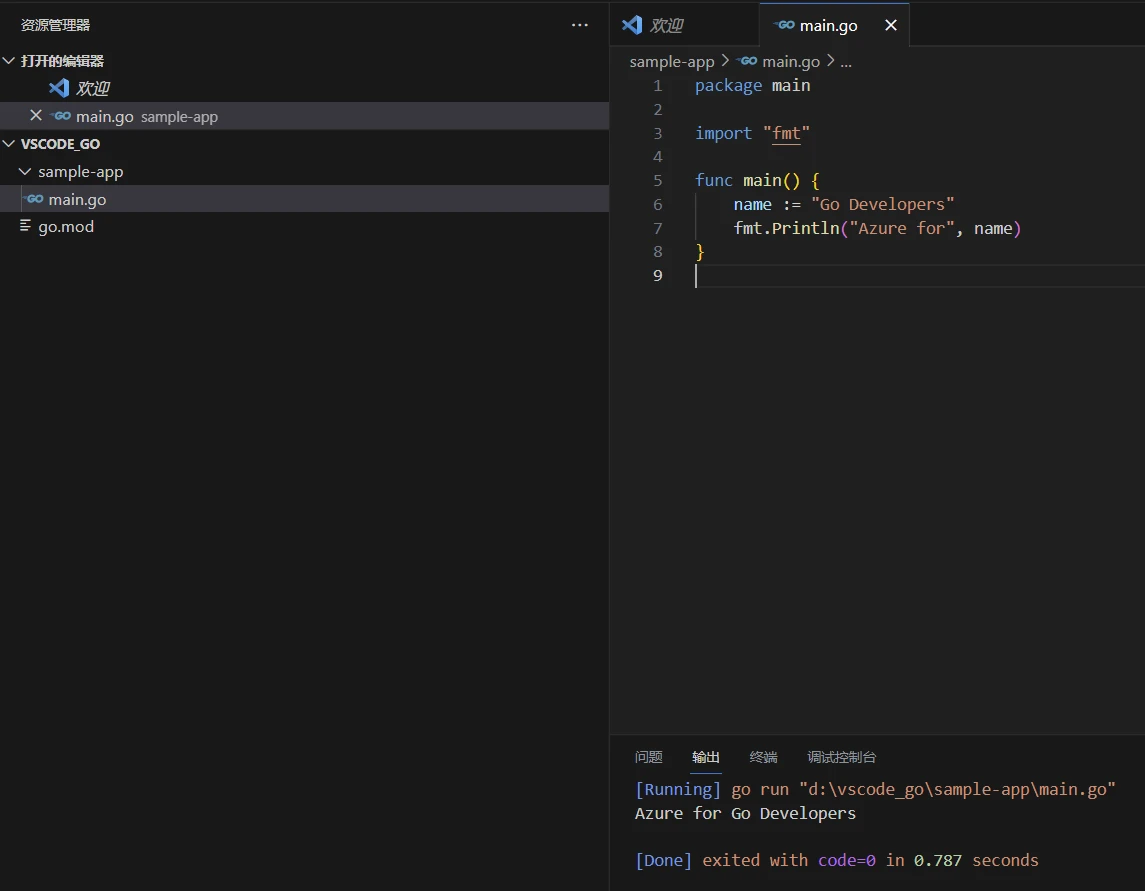
Task: Click the breadcrumb Go icon
Action: [x=747, y=61]
